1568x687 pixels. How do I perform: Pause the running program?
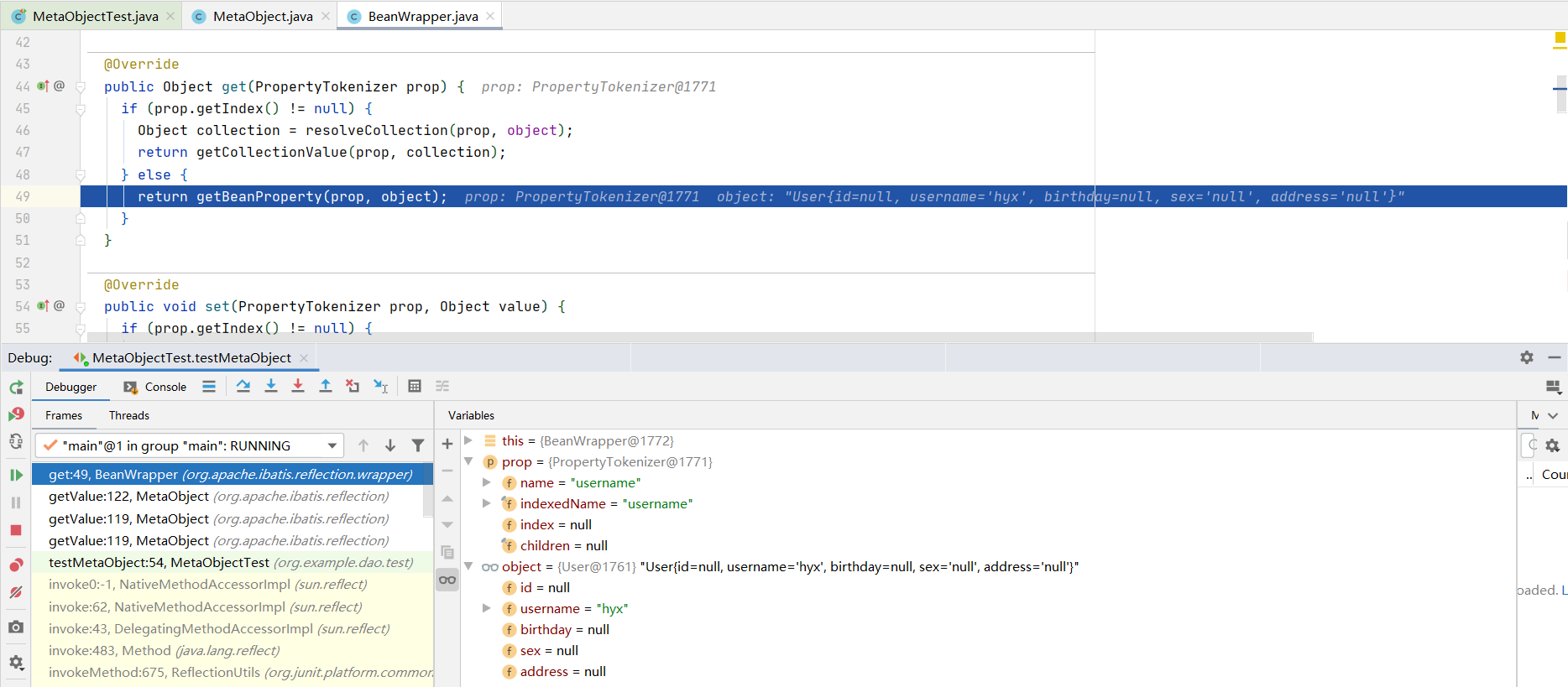click(x=16, y=502)
